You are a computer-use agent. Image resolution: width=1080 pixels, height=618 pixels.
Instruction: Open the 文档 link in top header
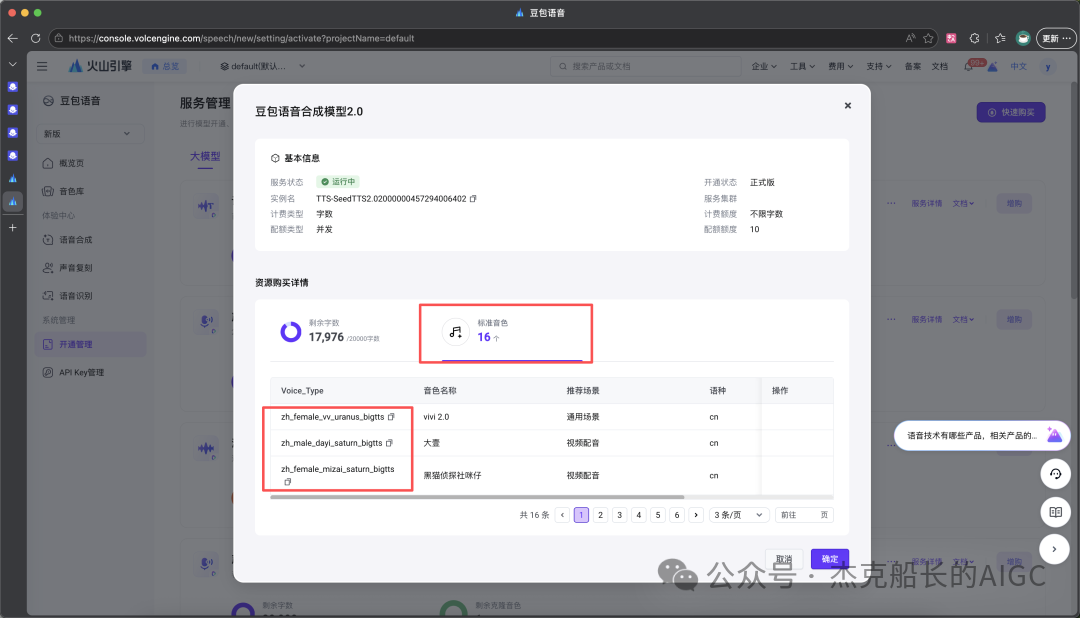tap(939, 66)
